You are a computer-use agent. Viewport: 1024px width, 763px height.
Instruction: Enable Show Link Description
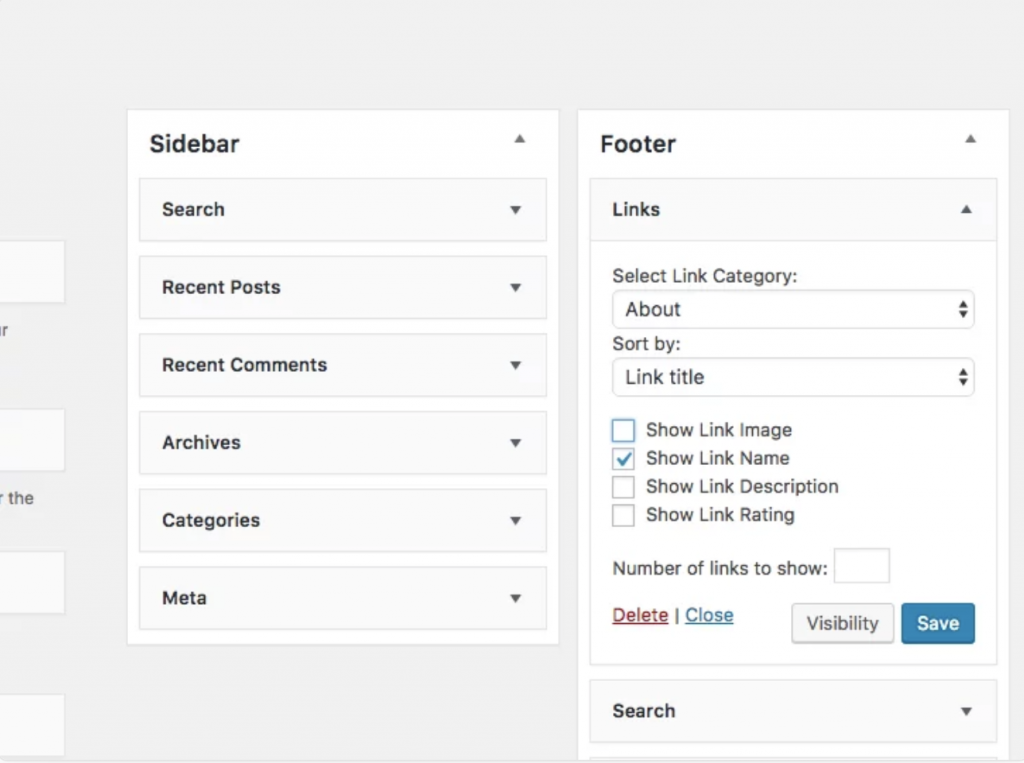pyautogui.click(x=623, y=487)
